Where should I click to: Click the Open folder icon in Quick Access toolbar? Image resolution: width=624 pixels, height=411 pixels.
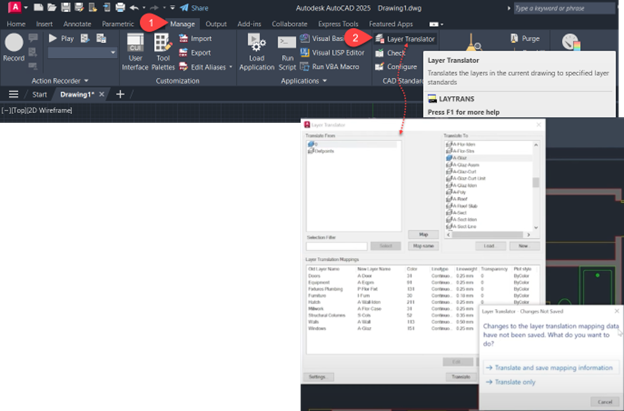point(52,8)
